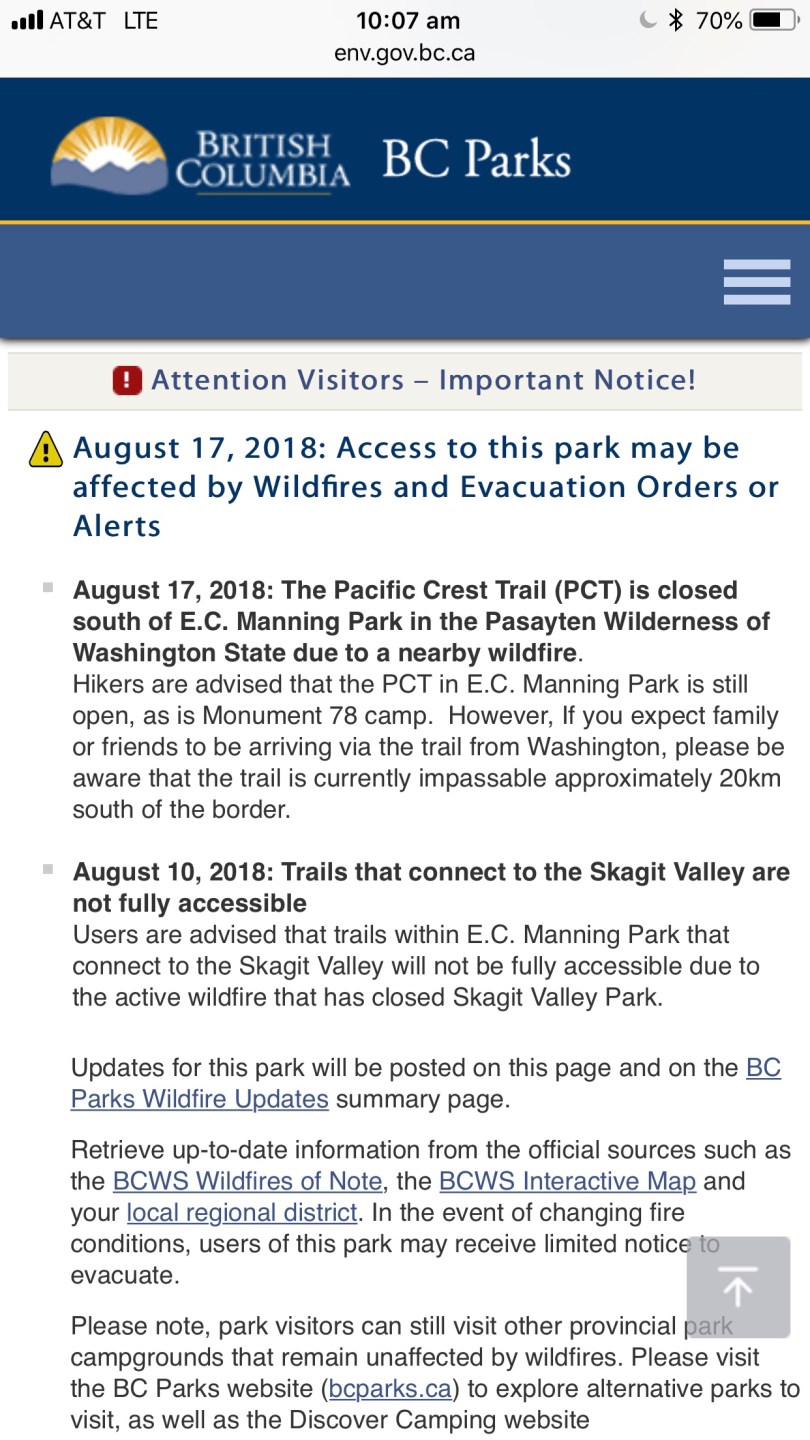
Task: Open the local regional district link
Action: click(241, 1213)
